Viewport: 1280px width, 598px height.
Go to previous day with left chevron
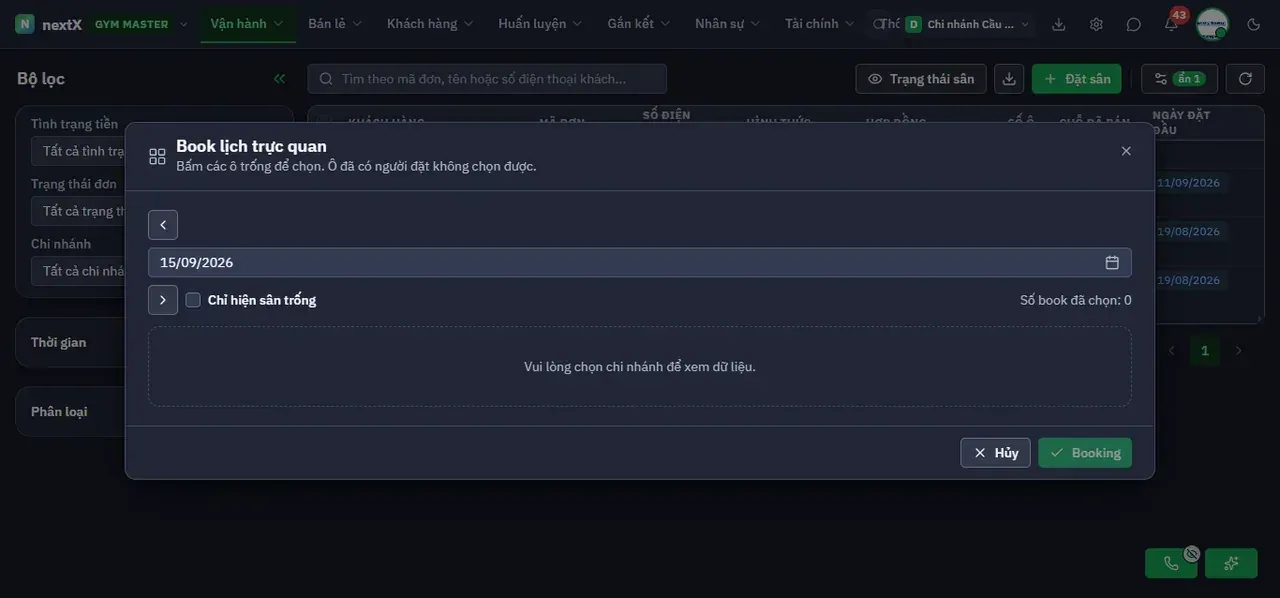click(x=163, y=225)
